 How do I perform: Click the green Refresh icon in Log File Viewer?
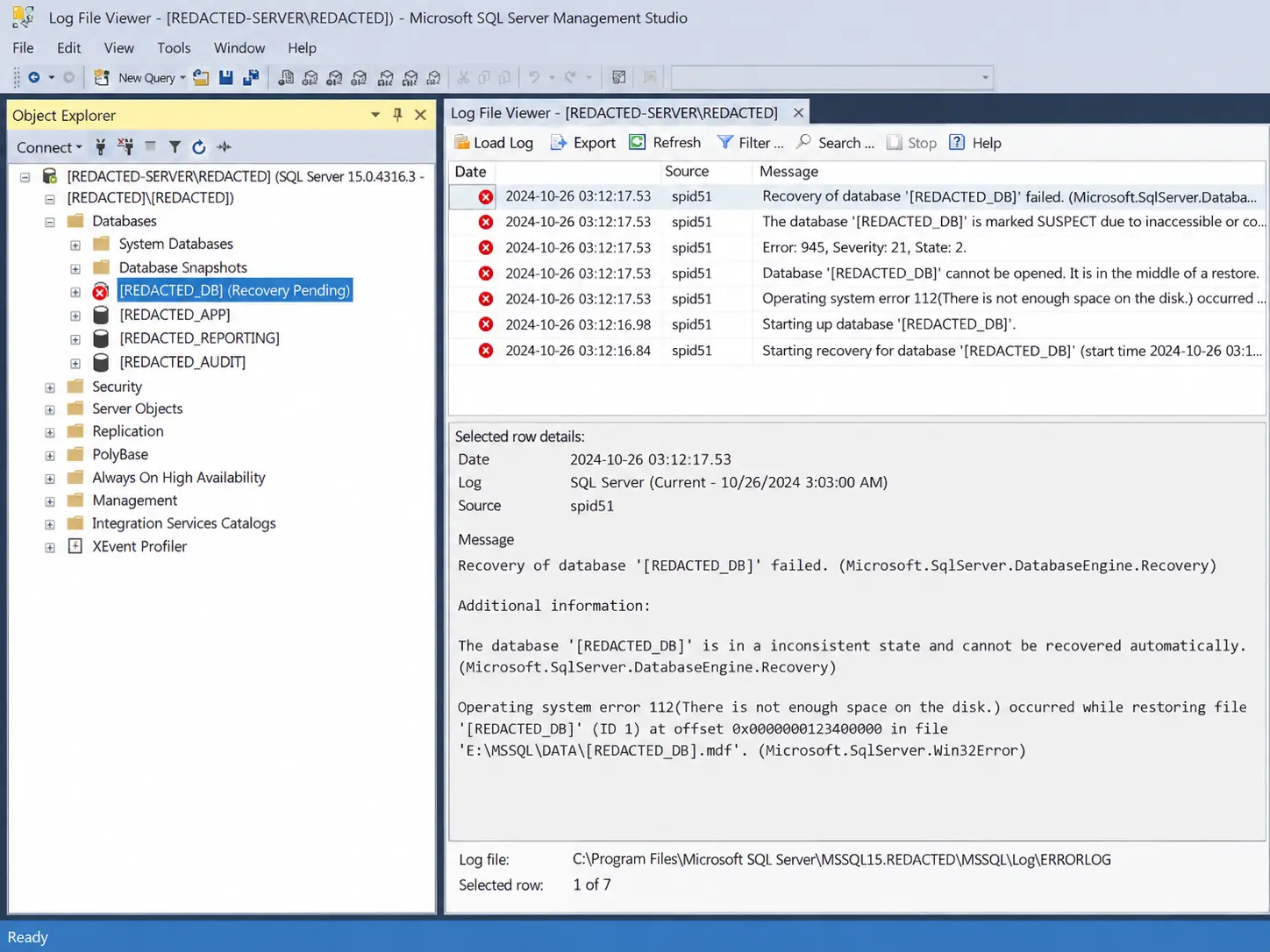pyautogui.click(x=638, y=142)
